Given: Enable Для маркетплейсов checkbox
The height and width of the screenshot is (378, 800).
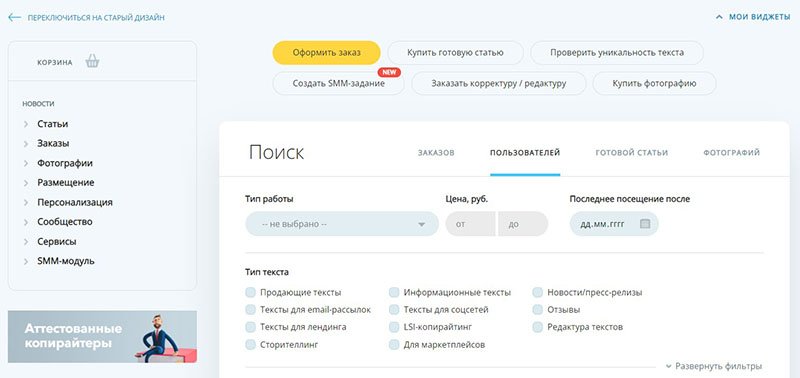Looking at the screenshot, I should point(394,344).
